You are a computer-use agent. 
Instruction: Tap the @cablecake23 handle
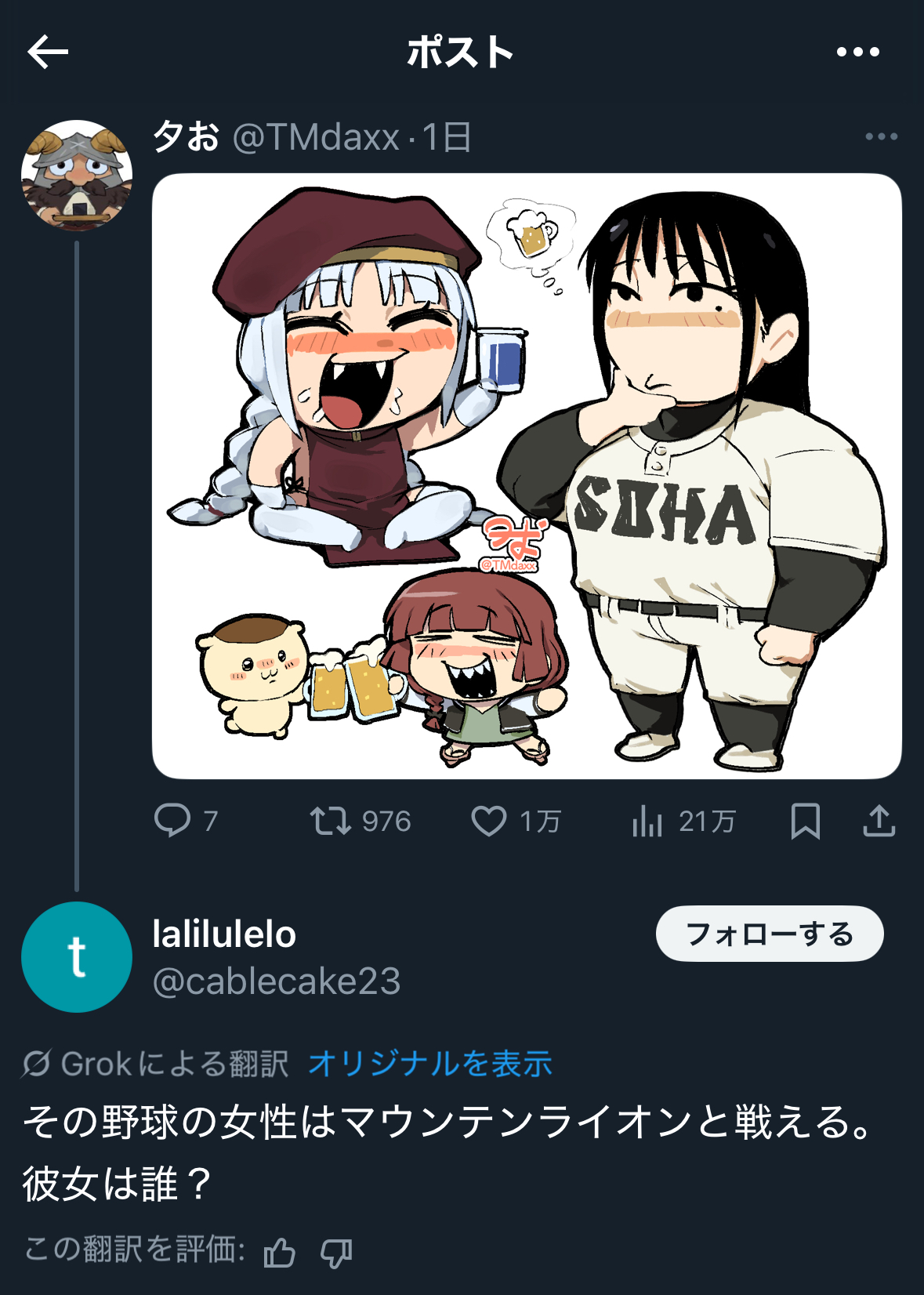pyautogui.click(x=277, y=981)
